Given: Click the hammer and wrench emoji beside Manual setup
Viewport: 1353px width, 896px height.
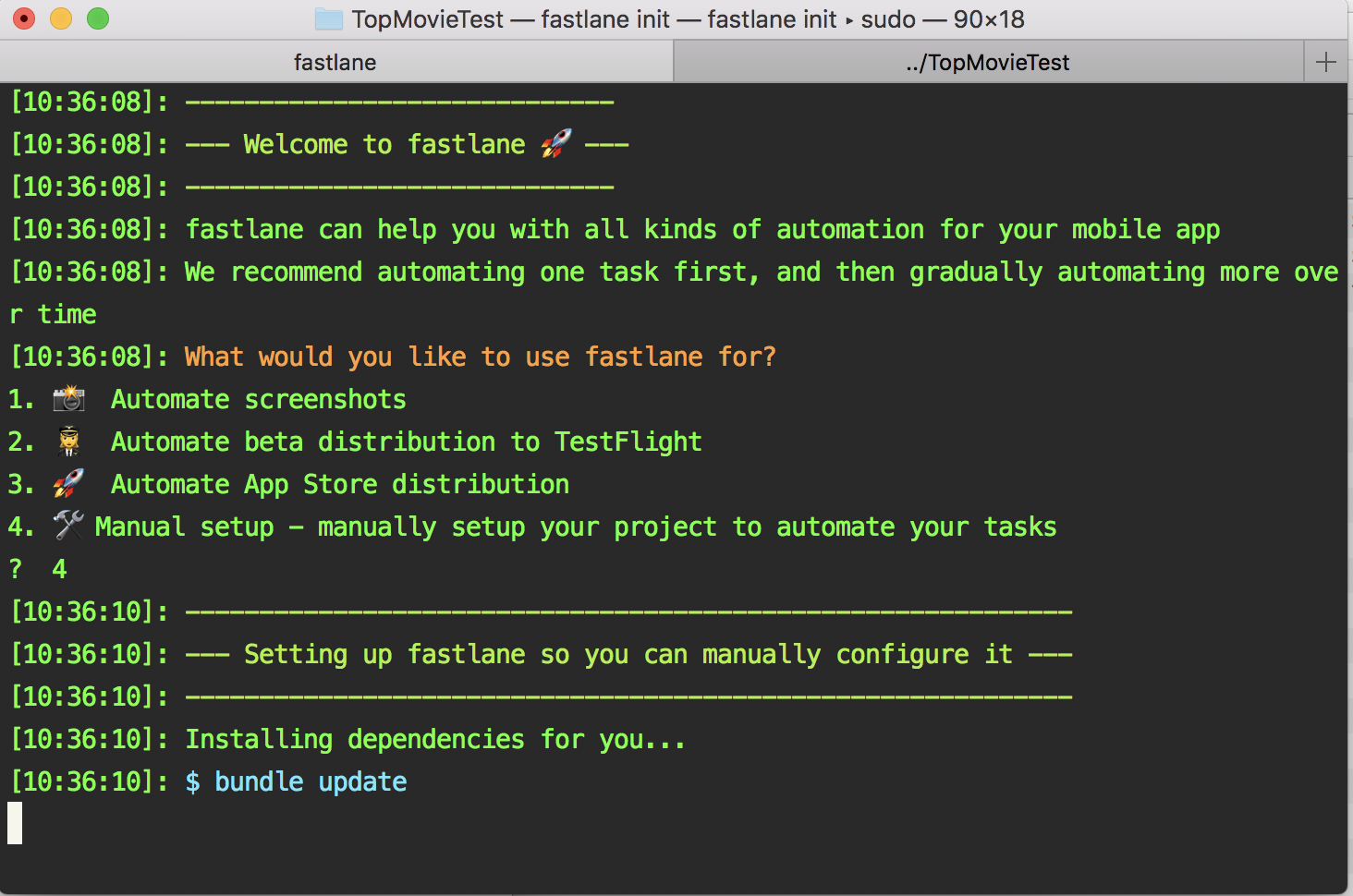Looking at the screenshot, I should [68, 526].
